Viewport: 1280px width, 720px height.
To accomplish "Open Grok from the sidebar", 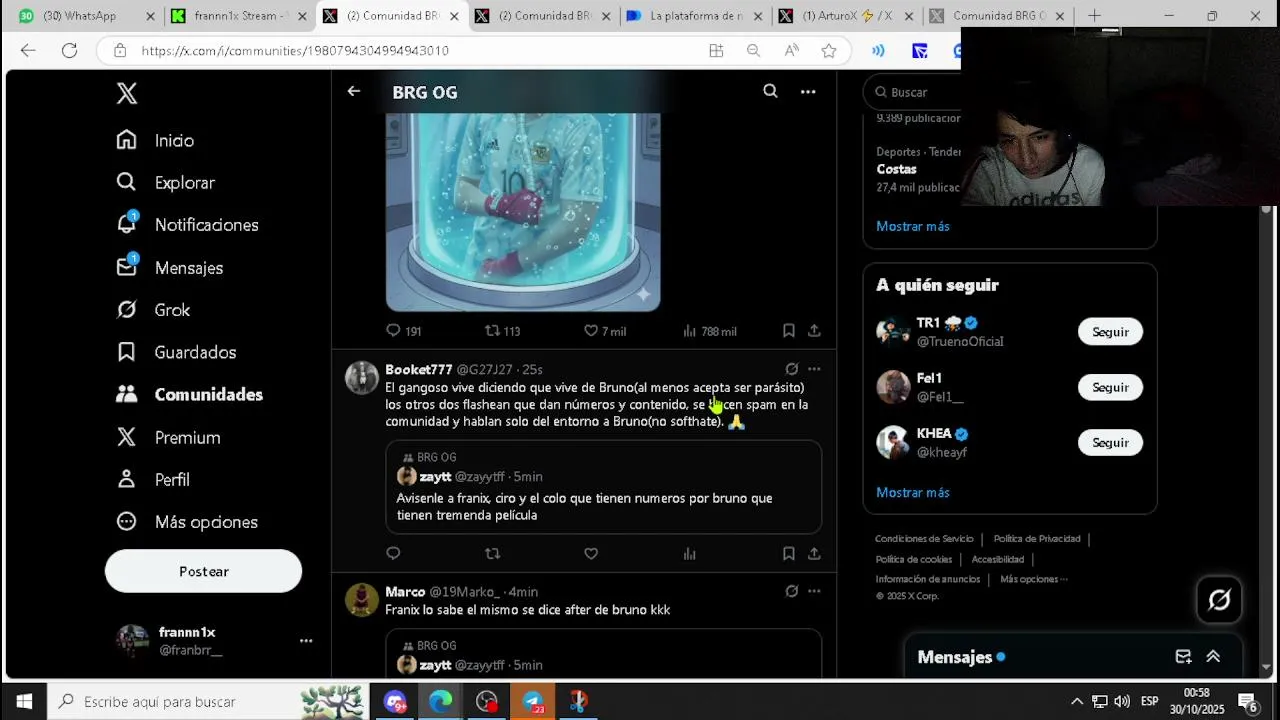I will click(153, 310).
